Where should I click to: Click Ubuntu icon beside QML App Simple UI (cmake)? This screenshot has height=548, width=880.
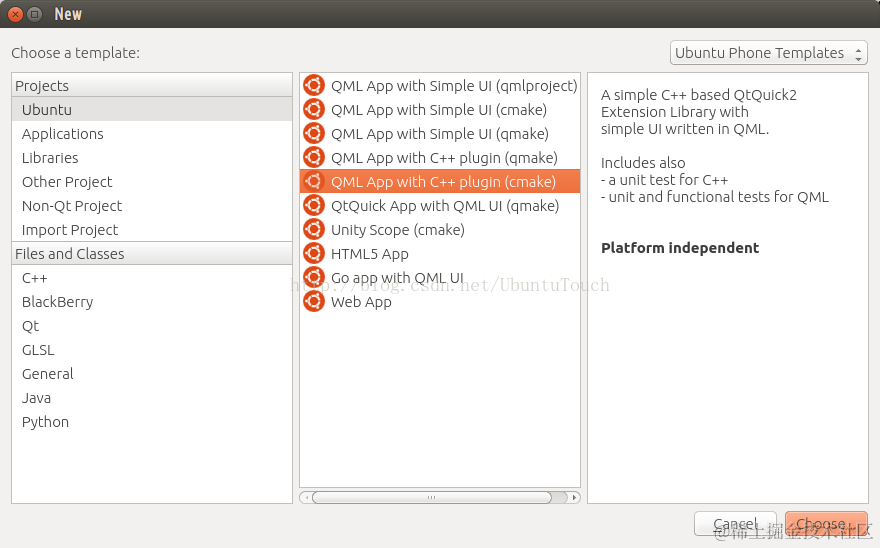pyautogui.click(x=314, y=109)
